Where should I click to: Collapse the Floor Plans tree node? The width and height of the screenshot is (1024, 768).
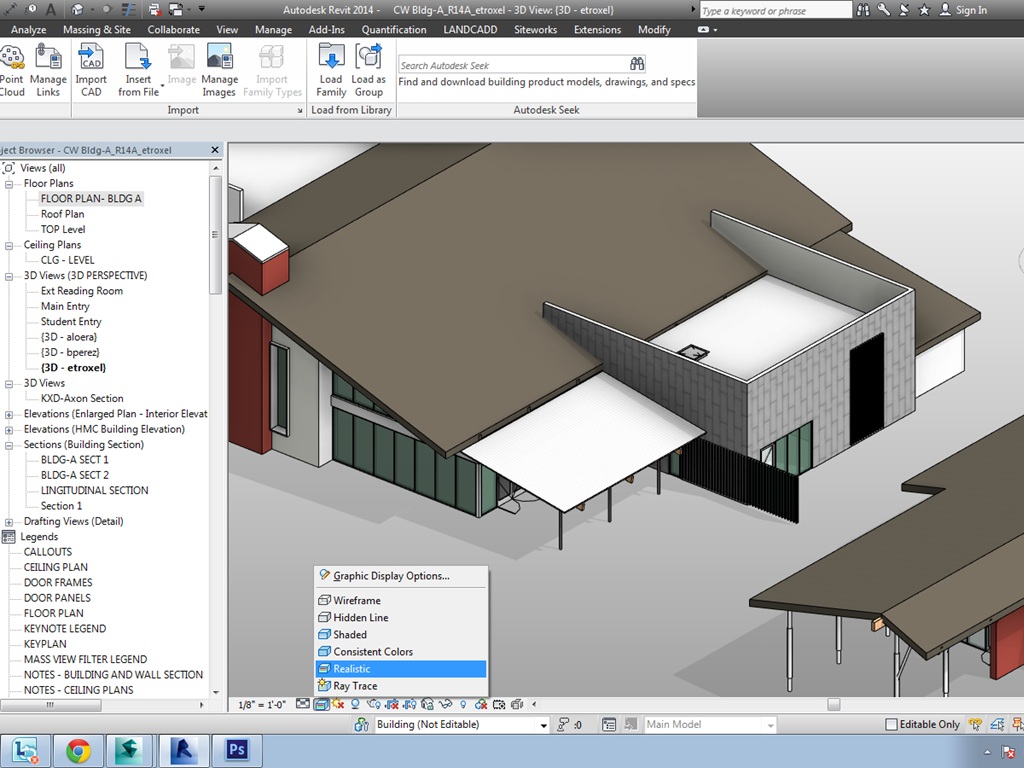tap(9, 184)
